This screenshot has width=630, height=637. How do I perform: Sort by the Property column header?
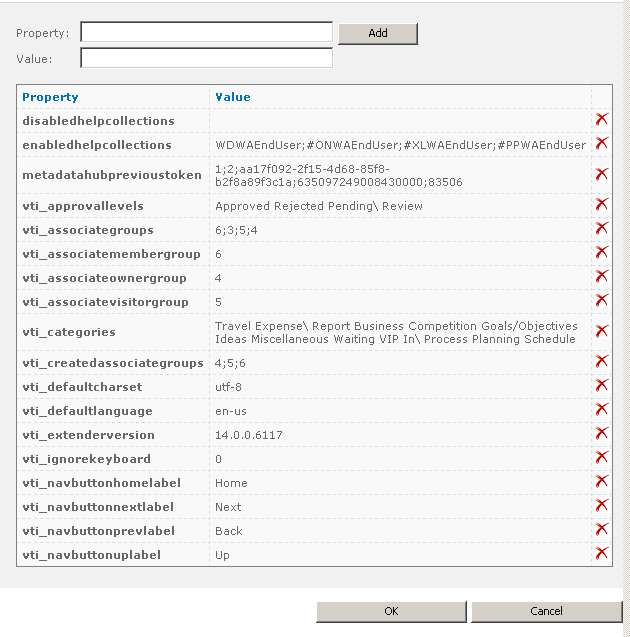[x=50, y=97]
